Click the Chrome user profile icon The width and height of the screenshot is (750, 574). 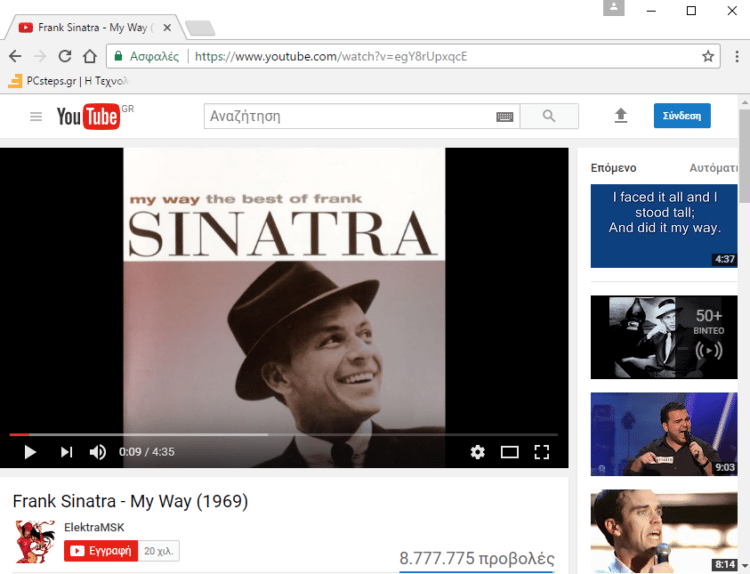coord(614,8)
